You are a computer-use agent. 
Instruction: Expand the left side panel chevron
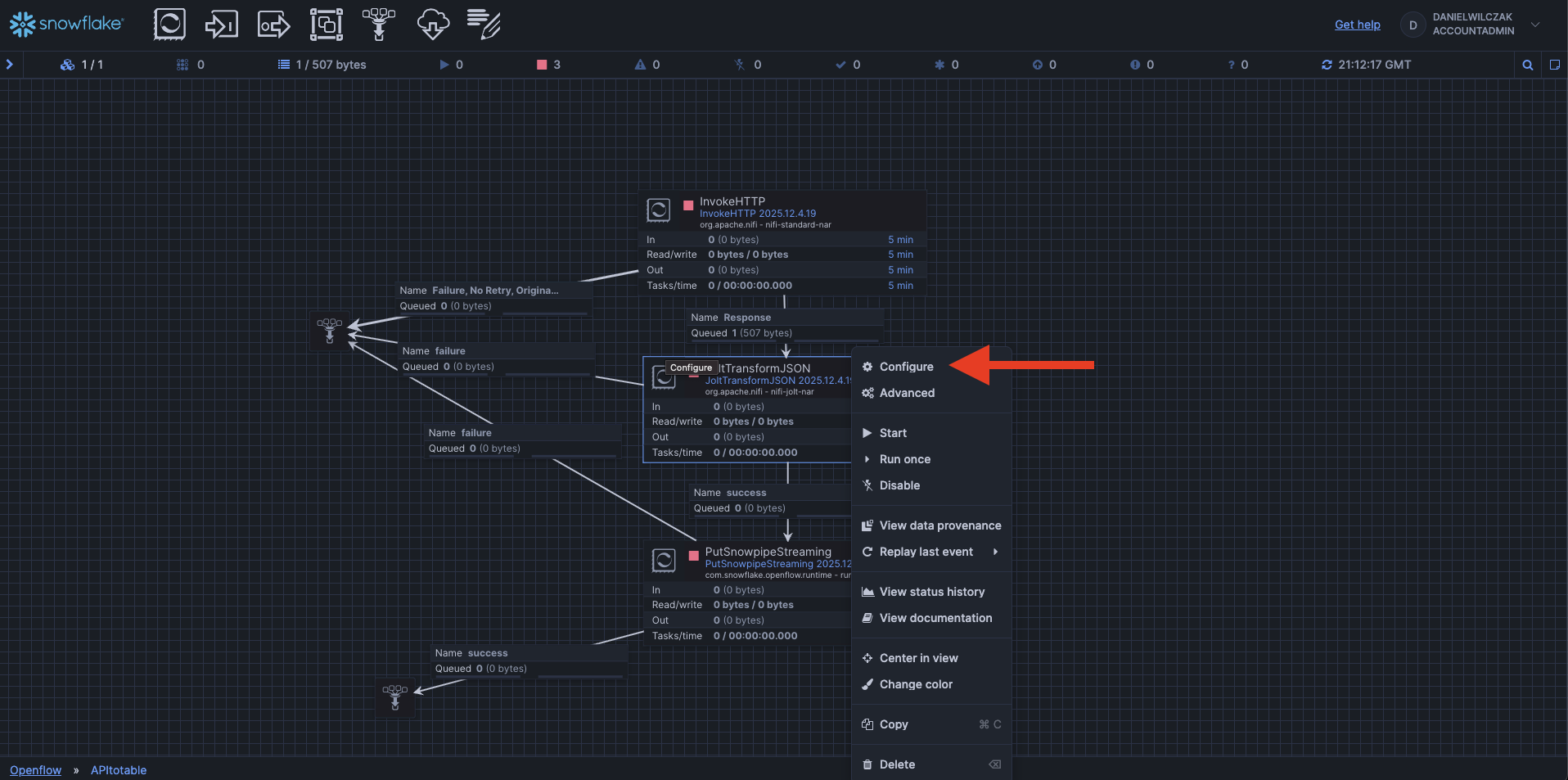[10, 64]
